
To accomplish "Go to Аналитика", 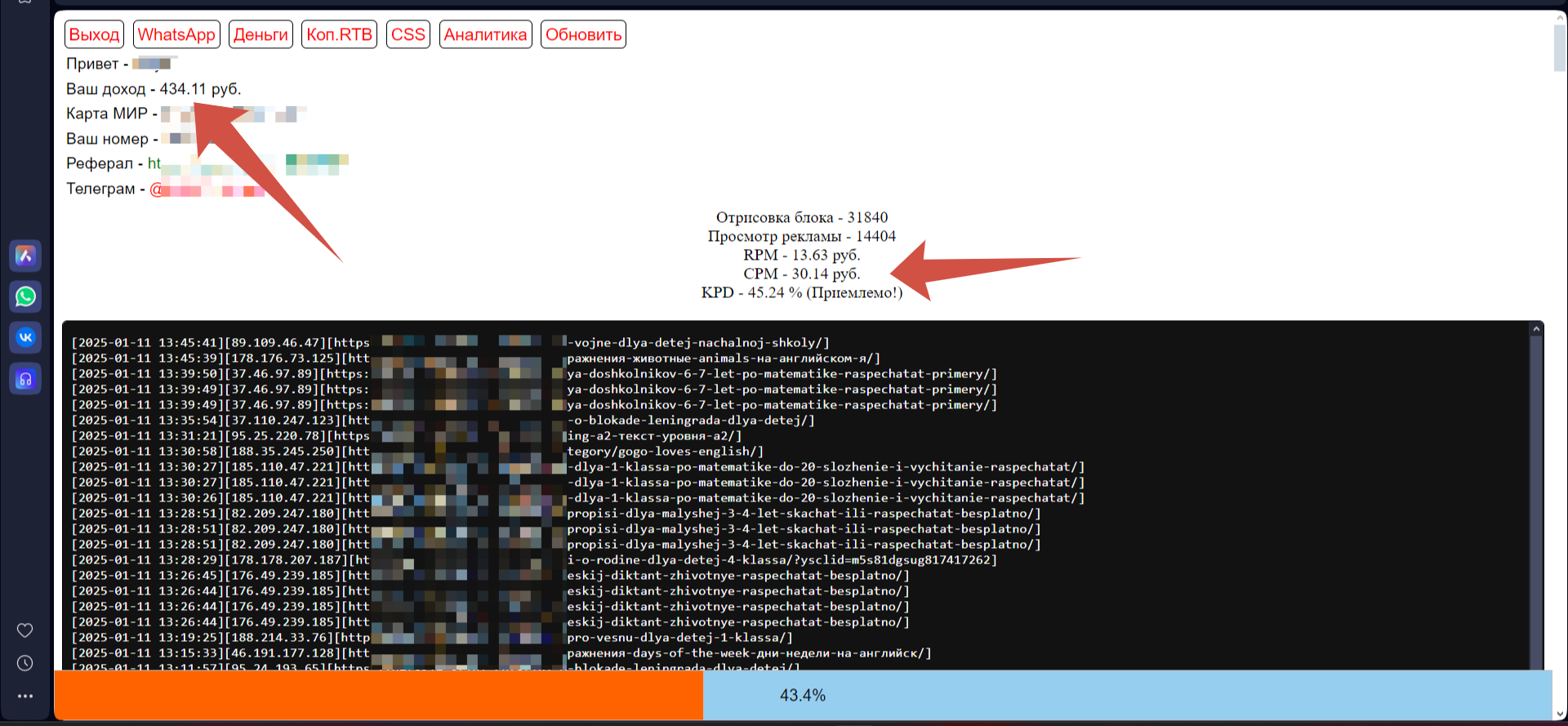I will click(485, 34).
